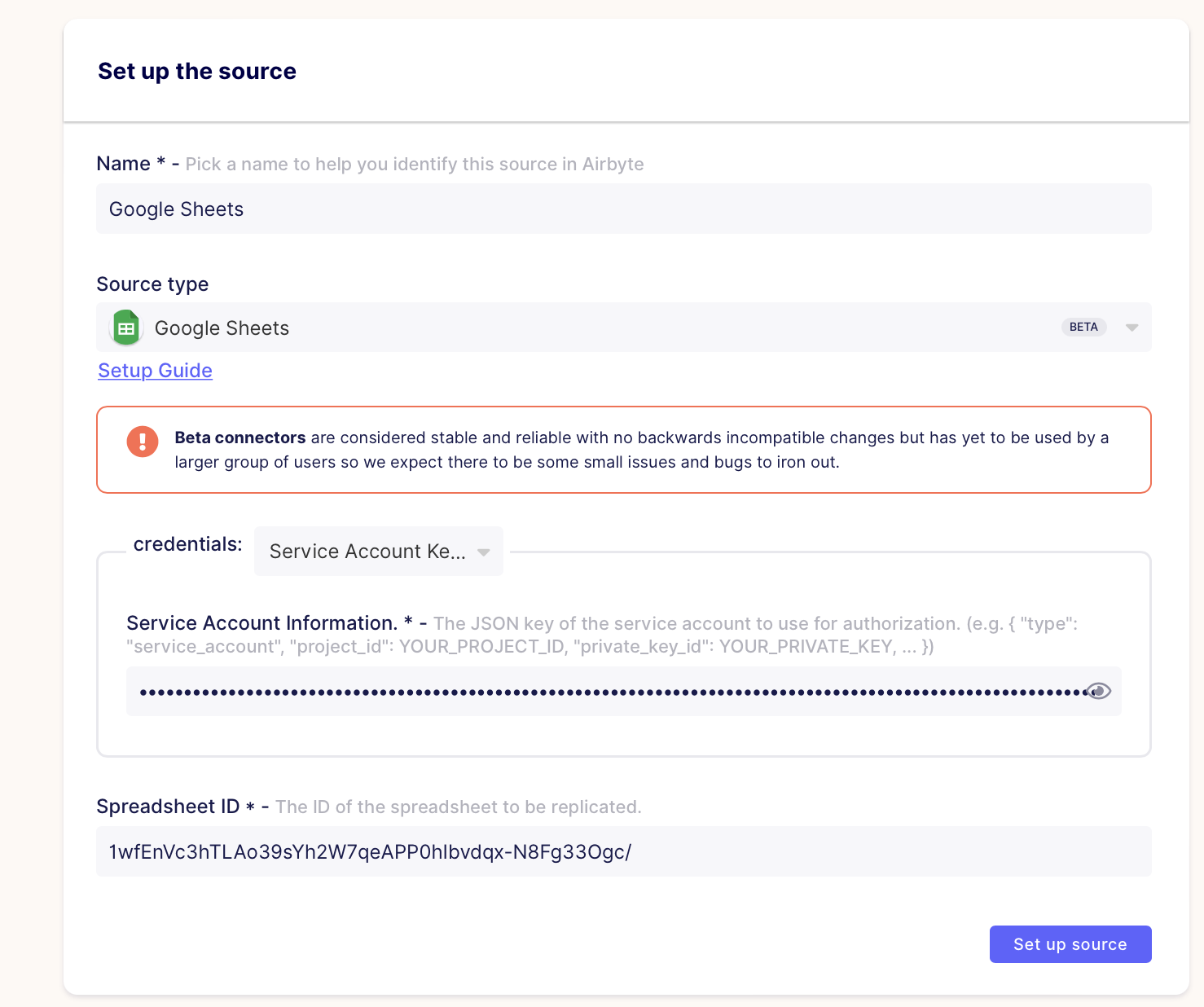
Task: Click the orange warning exclamation icon
Action: pos(143,442)
